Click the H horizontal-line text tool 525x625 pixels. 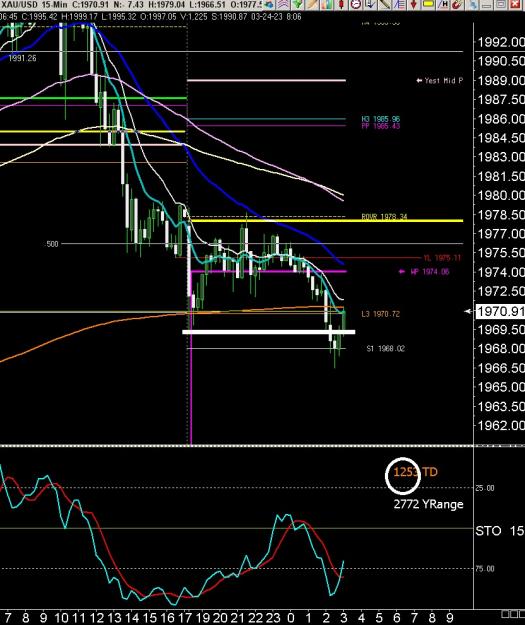443,4
